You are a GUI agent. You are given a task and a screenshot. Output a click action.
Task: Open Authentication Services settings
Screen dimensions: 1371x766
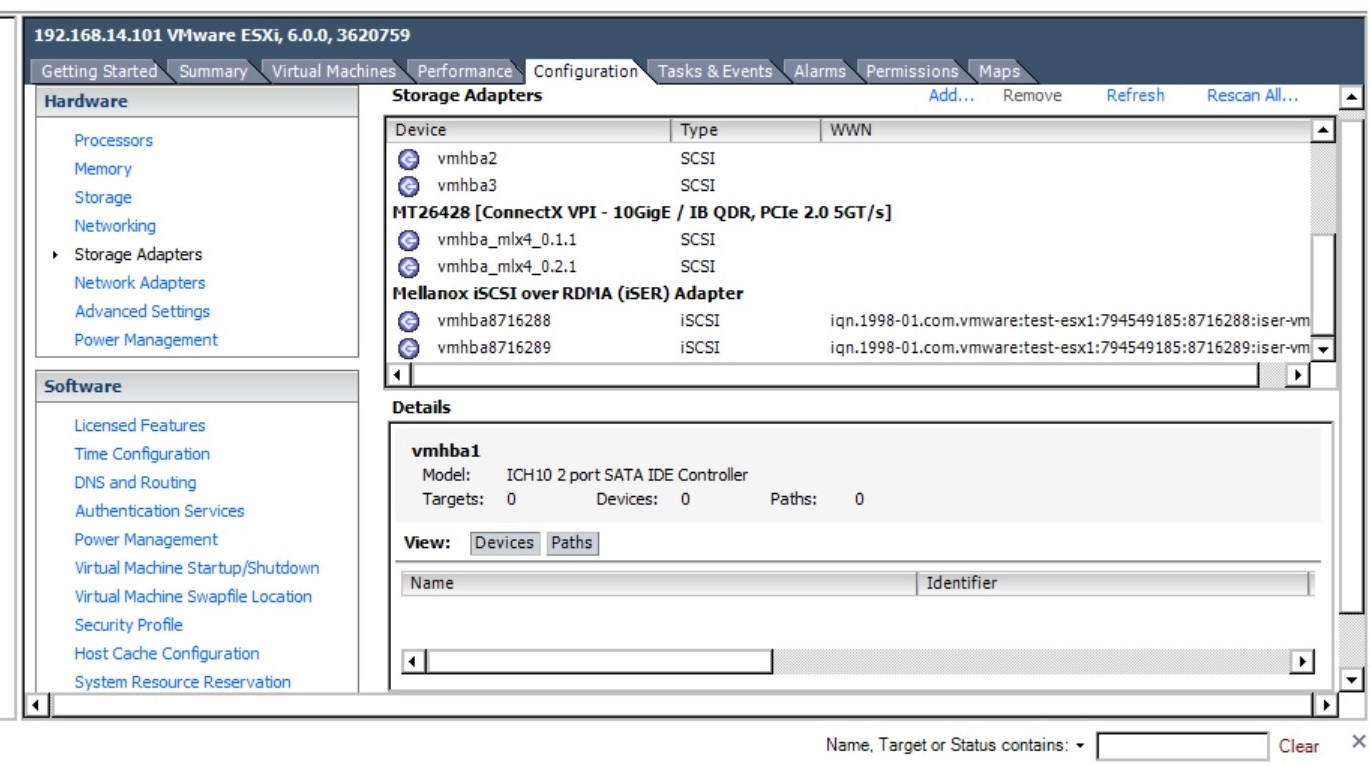[x=159, y=511]
